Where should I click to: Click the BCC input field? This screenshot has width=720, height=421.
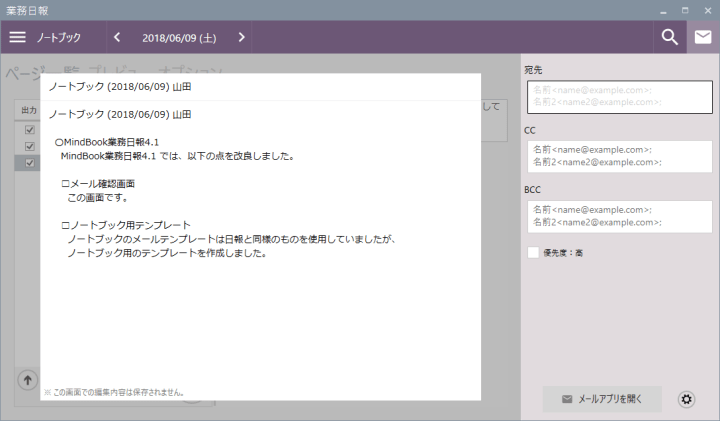click(619, 216)
